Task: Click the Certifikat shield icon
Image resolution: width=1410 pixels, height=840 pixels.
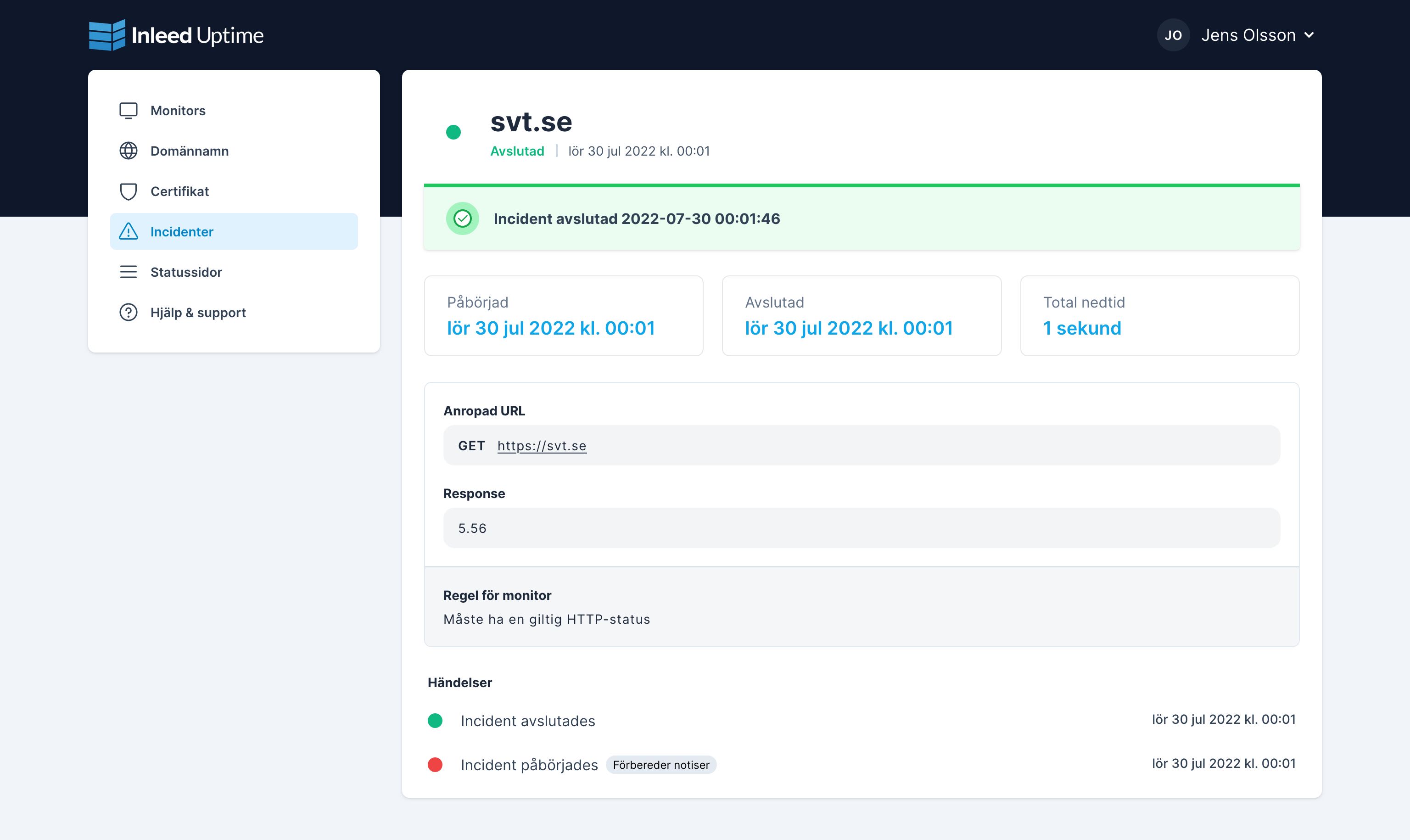Action: 129,191
